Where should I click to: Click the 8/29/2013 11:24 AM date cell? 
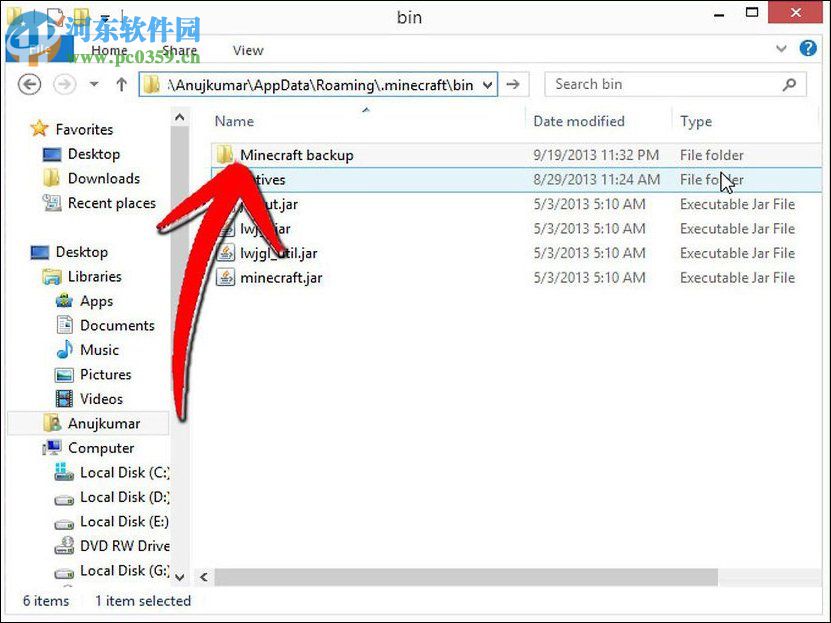click(x=596, y=180)
